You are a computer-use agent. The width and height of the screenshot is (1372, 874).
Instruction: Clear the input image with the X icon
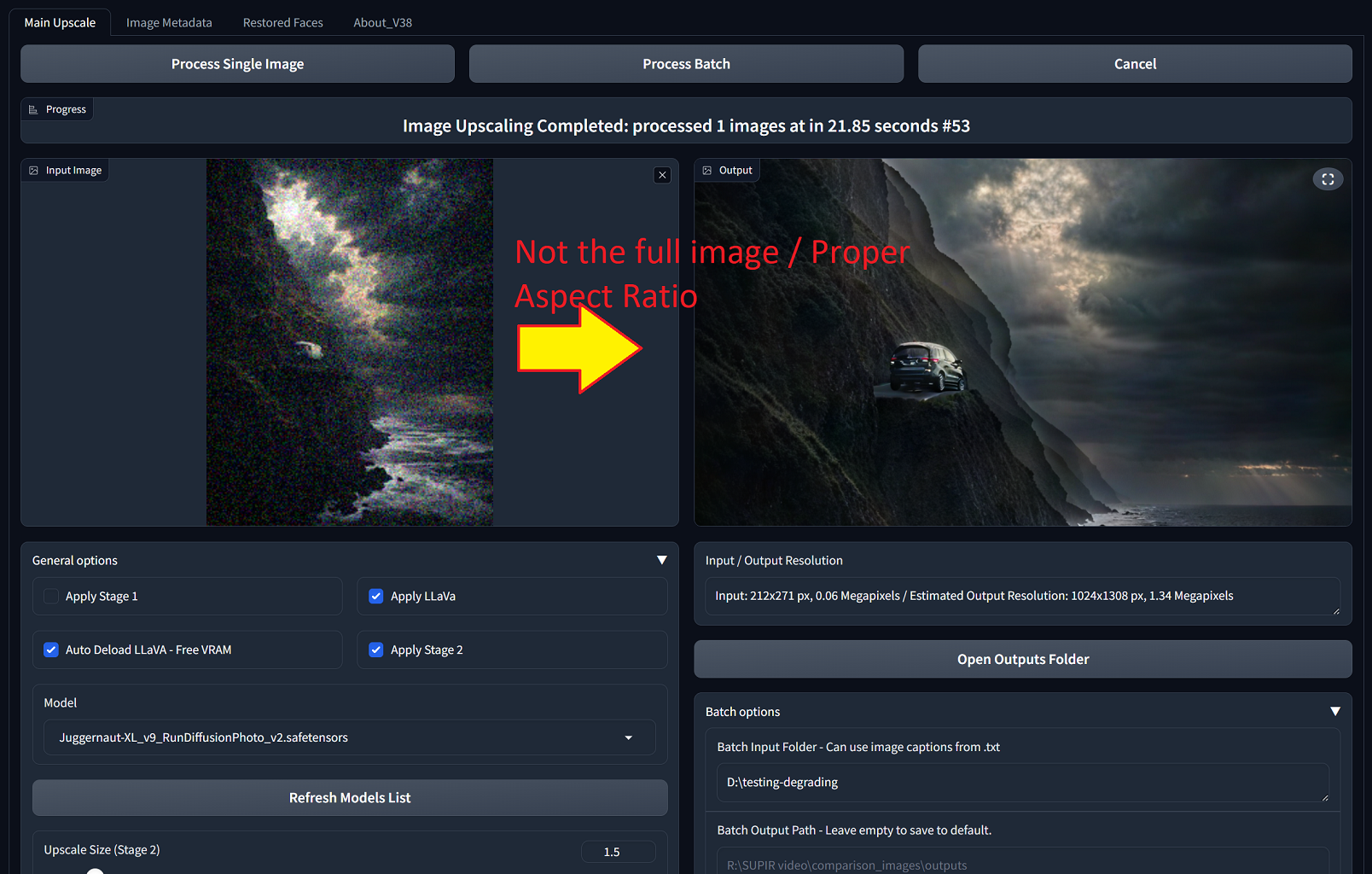[x=662, y=175]
